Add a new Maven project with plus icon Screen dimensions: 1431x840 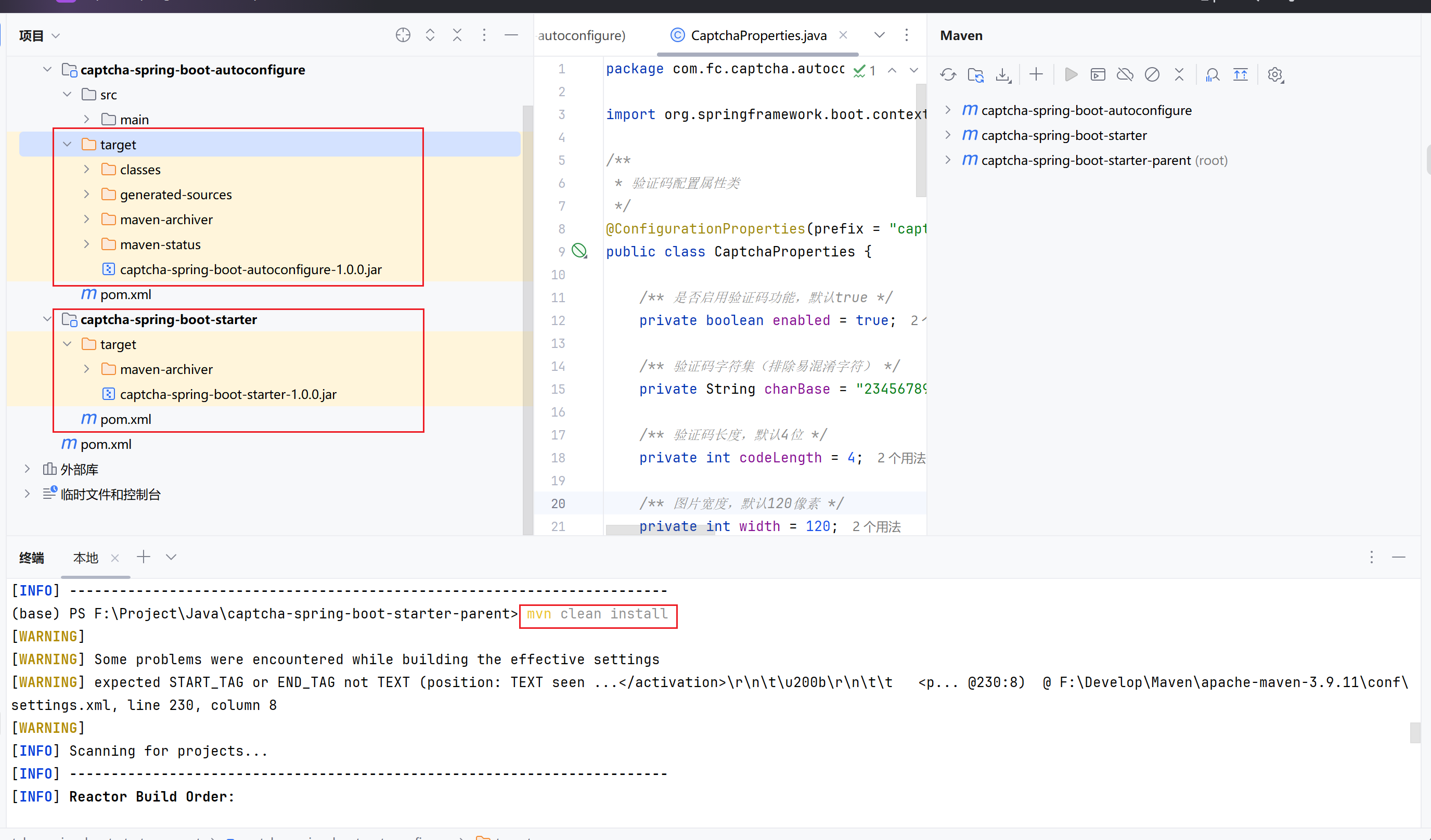pyautogui.click(x=1036, y=74)
